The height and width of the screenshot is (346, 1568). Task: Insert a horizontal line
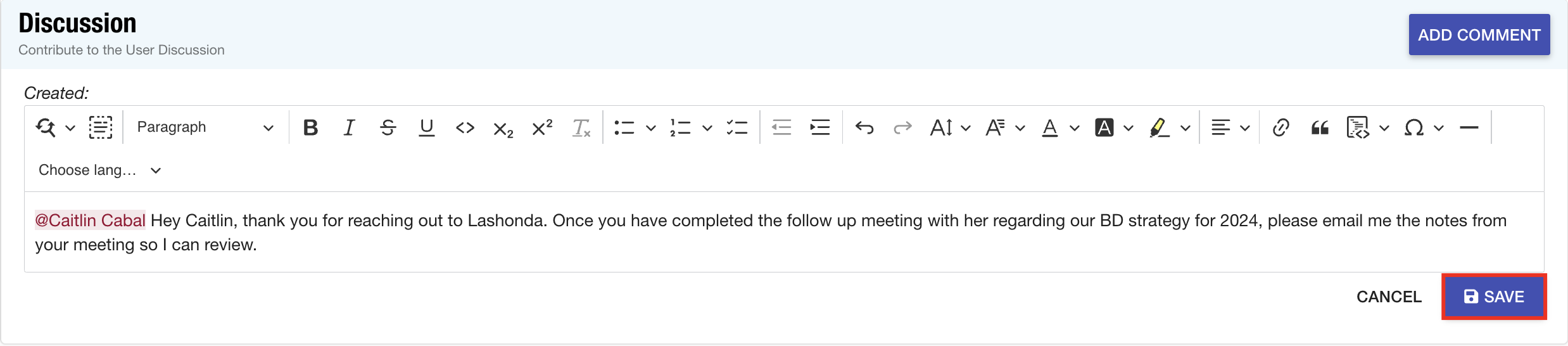(x=1469, y=127)
